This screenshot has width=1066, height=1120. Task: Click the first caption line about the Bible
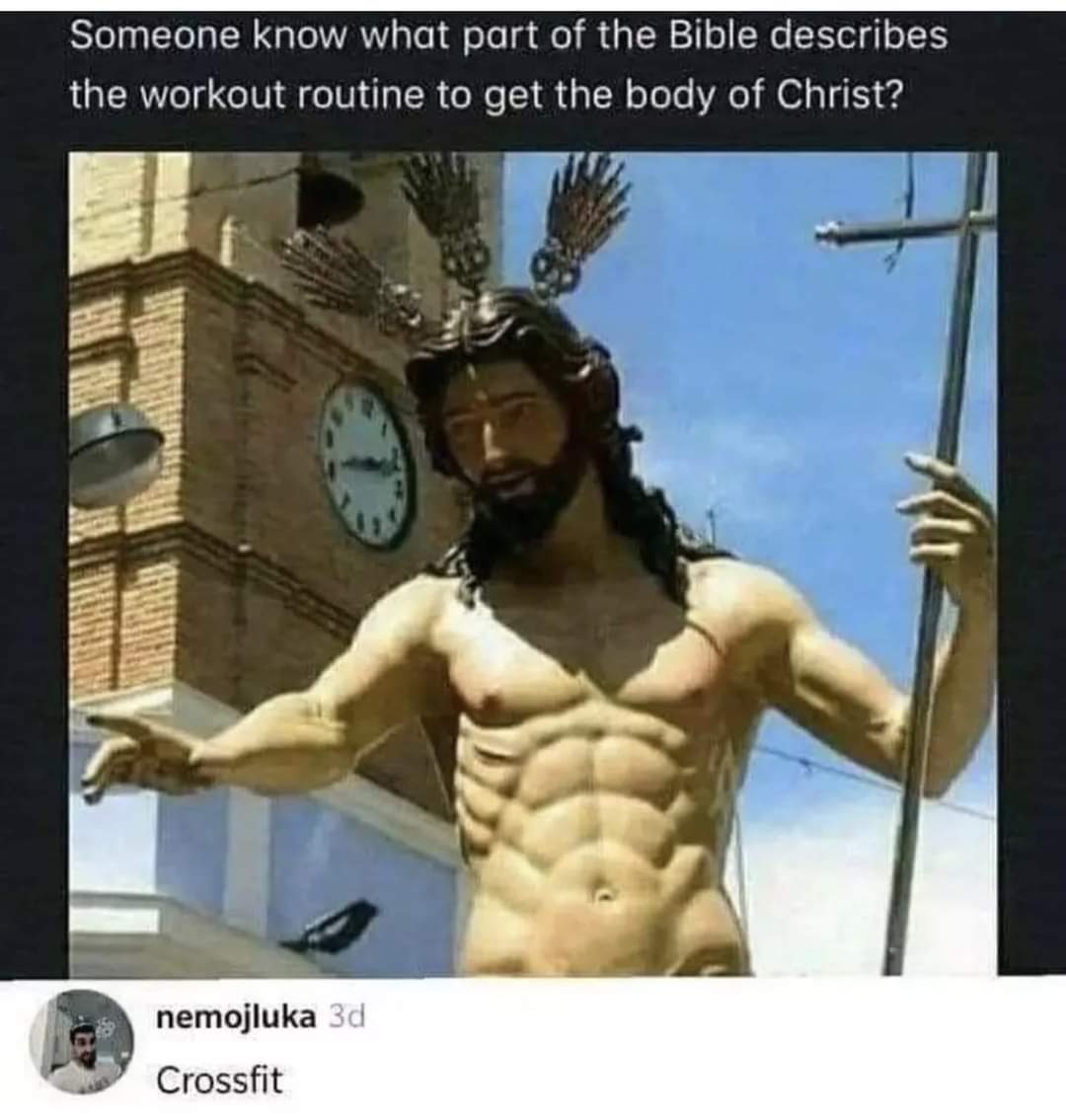click(508, 35)
